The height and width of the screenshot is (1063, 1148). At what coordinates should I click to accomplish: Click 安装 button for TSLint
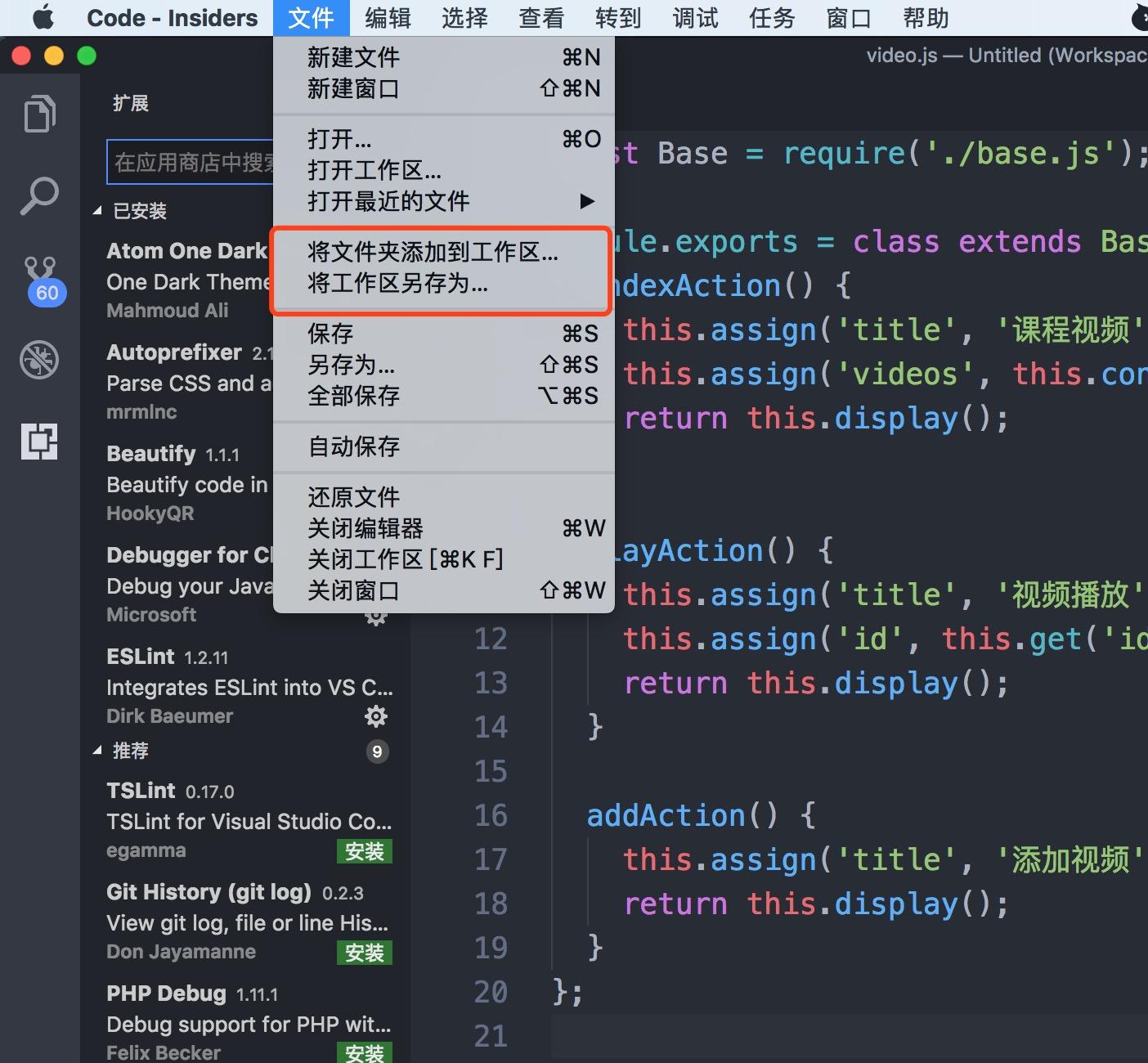(365, 851)
